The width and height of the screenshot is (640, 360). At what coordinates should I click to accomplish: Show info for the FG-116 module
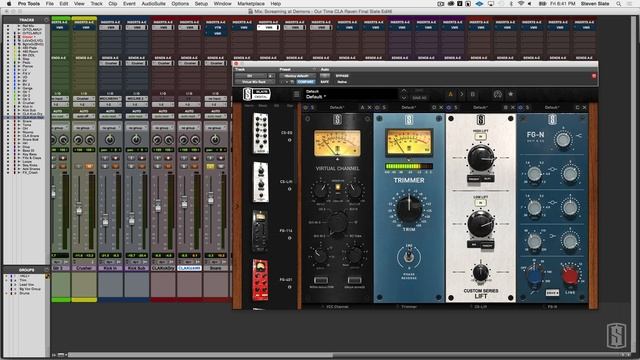(x=289, y=238)
